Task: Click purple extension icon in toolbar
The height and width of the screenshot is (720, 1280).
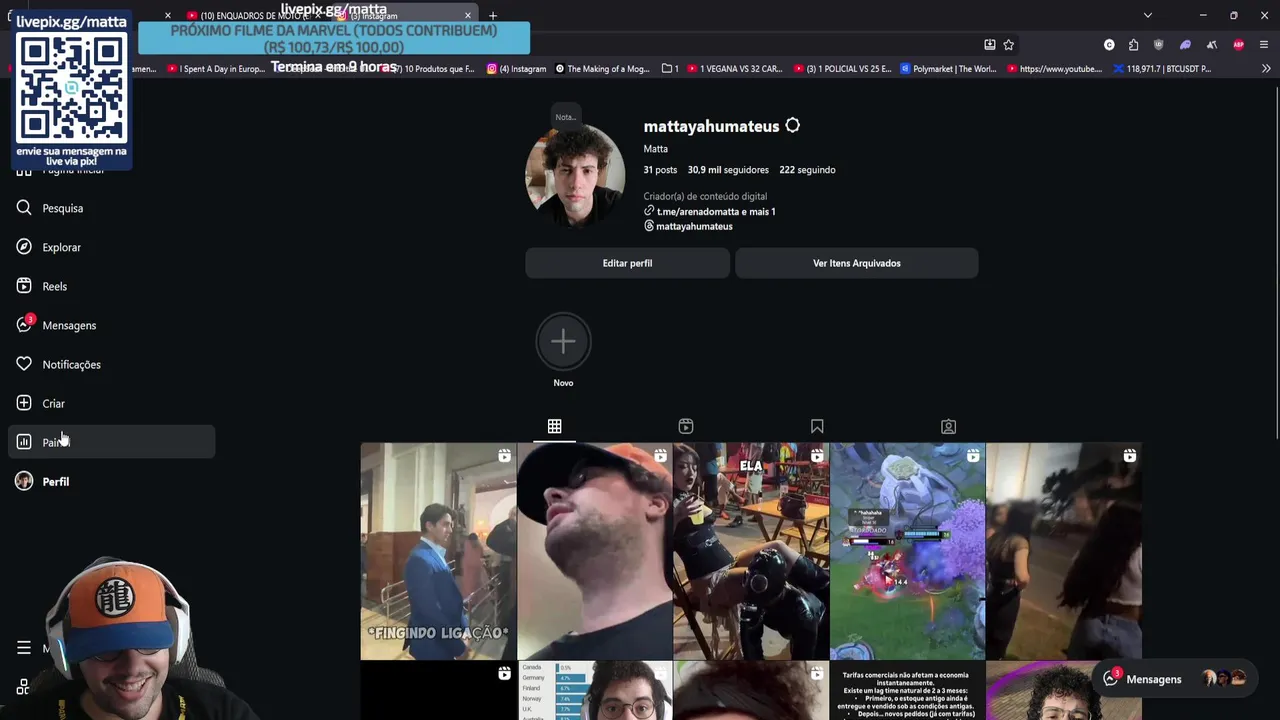Action: 1185,45
